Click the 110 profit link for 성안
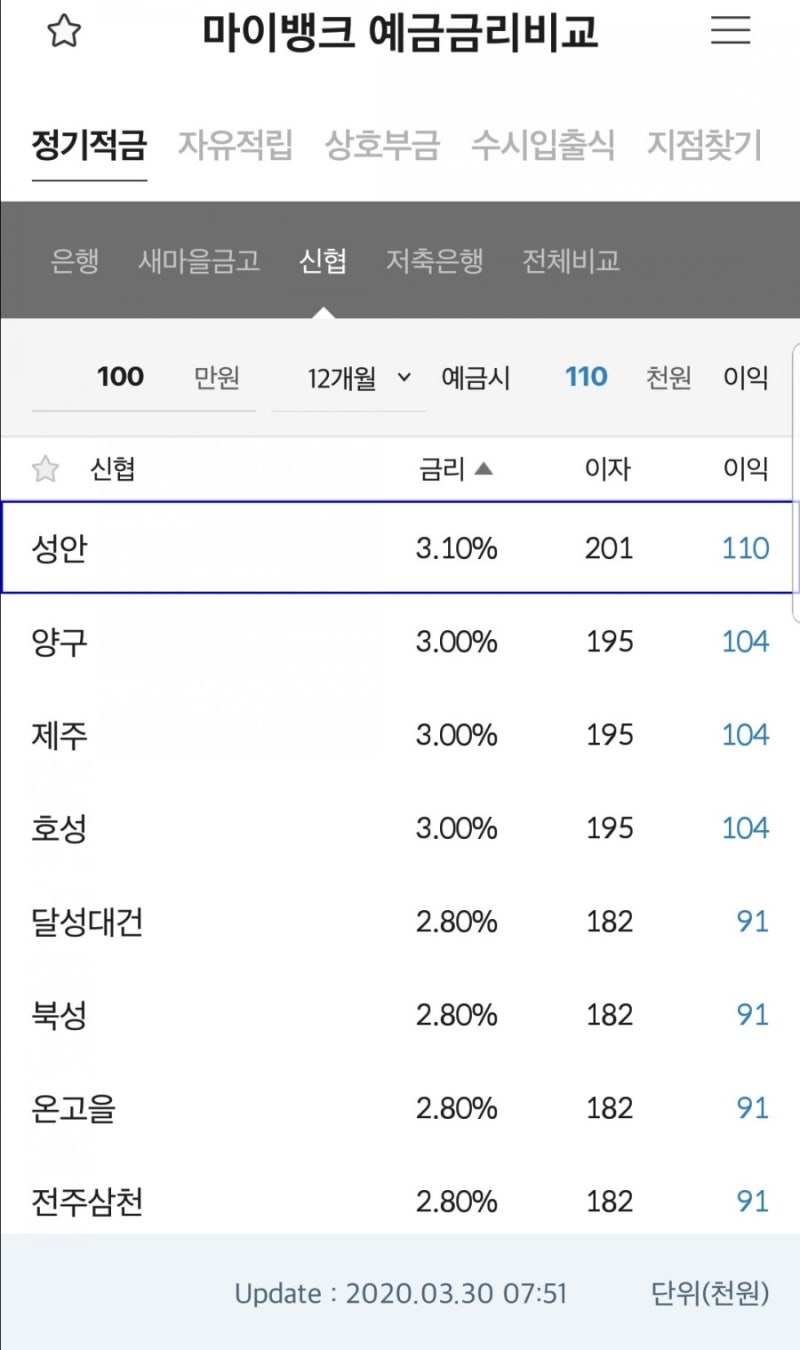 (x=745, y=547)
